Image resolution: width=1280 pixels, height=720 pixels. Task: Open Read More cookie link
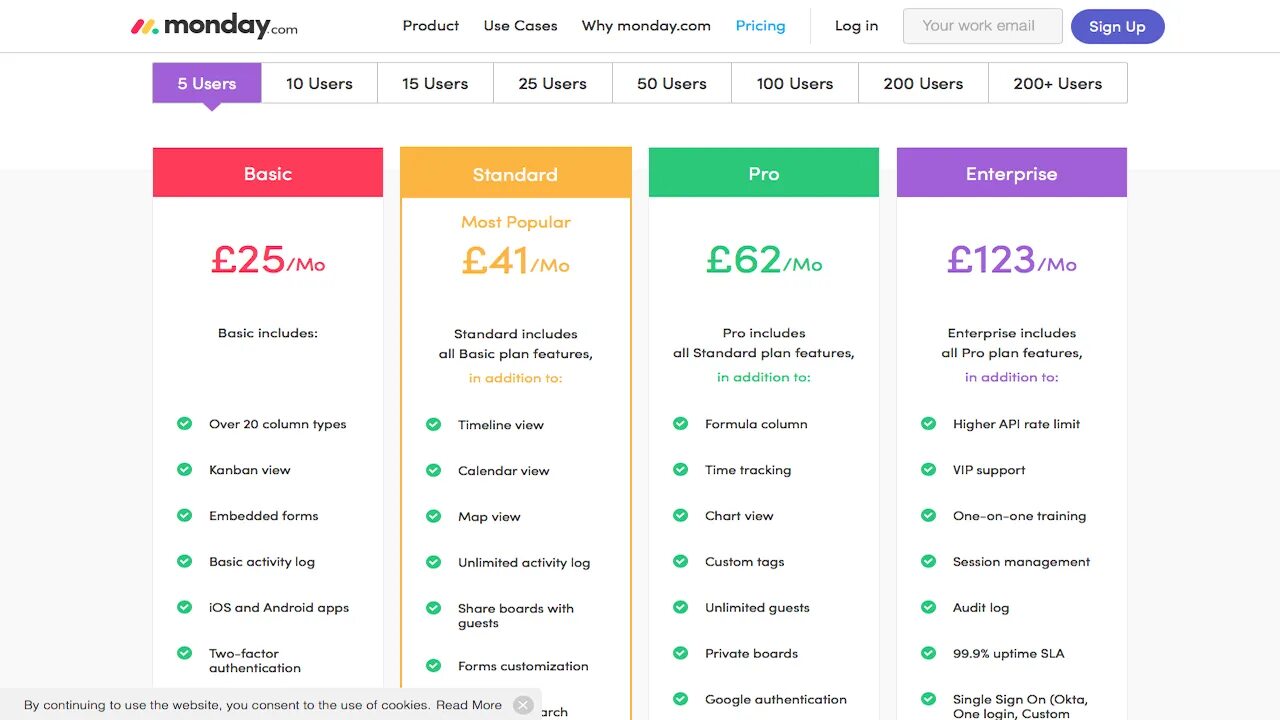(469, 705)
